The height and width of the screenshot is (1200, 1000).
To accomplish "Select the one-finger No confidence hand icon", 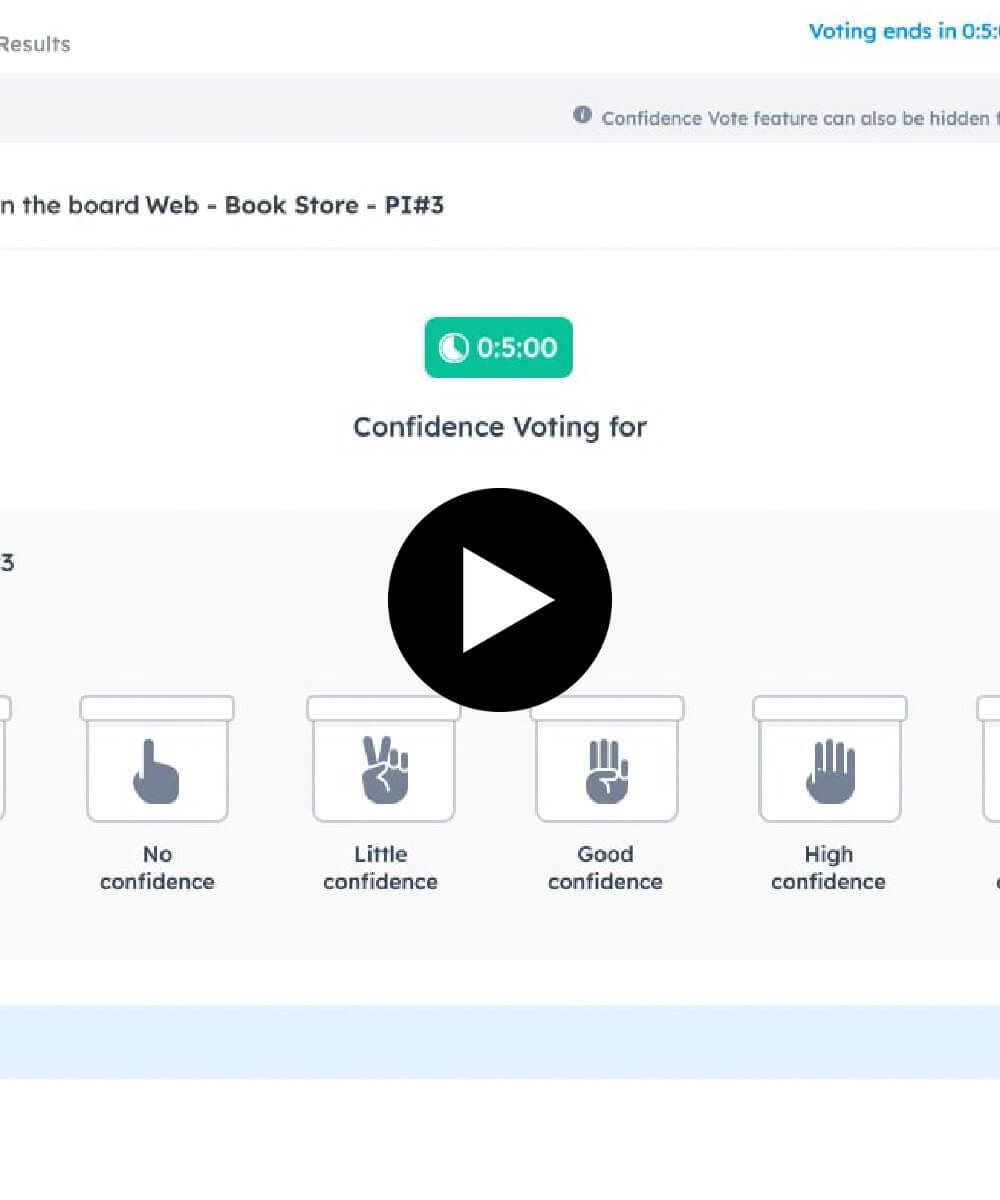I will (156, 771).
